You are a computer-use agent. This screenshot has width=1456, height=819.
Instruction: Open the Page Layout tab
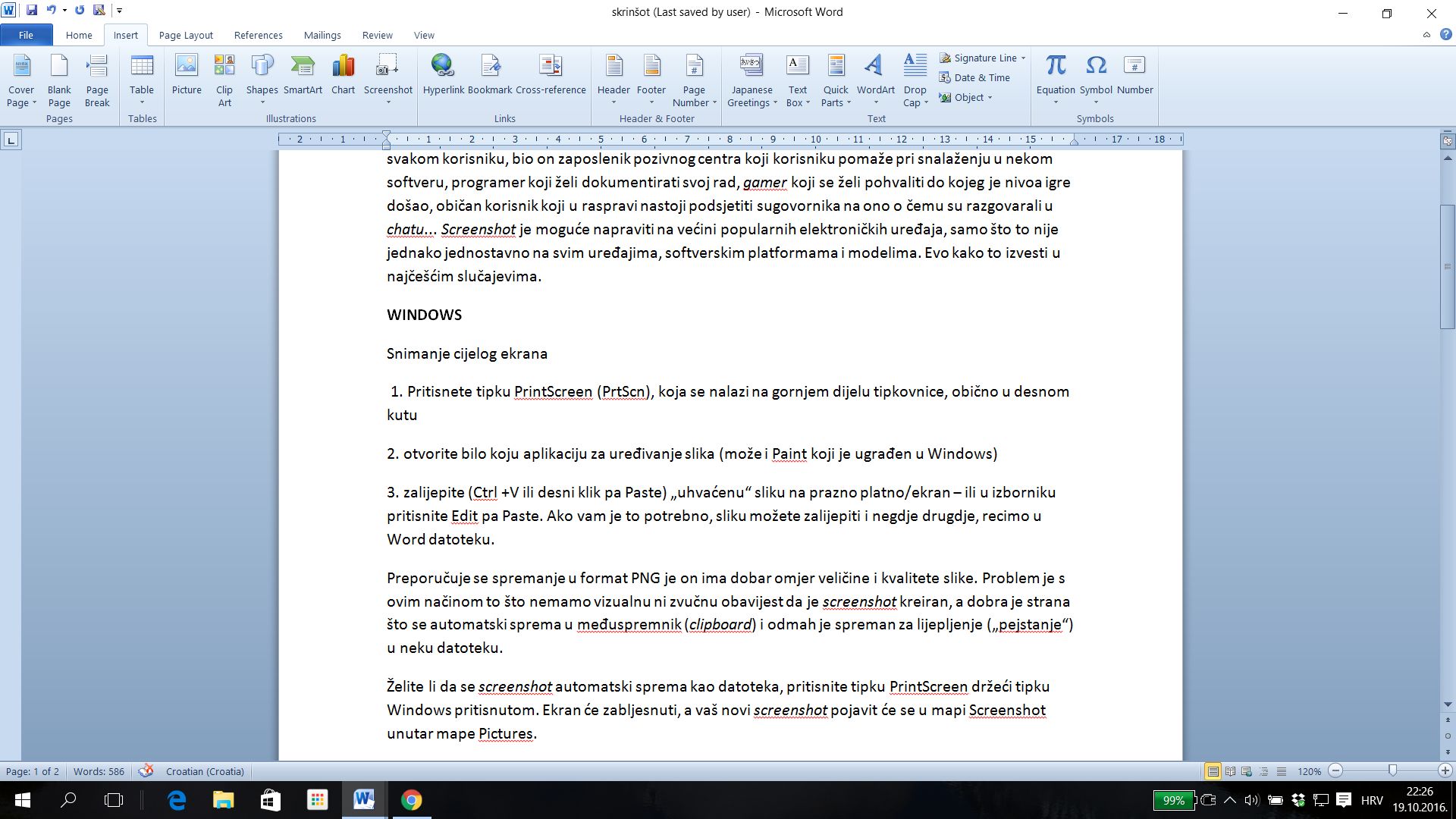pyautogui.click(x=186, y=35)
